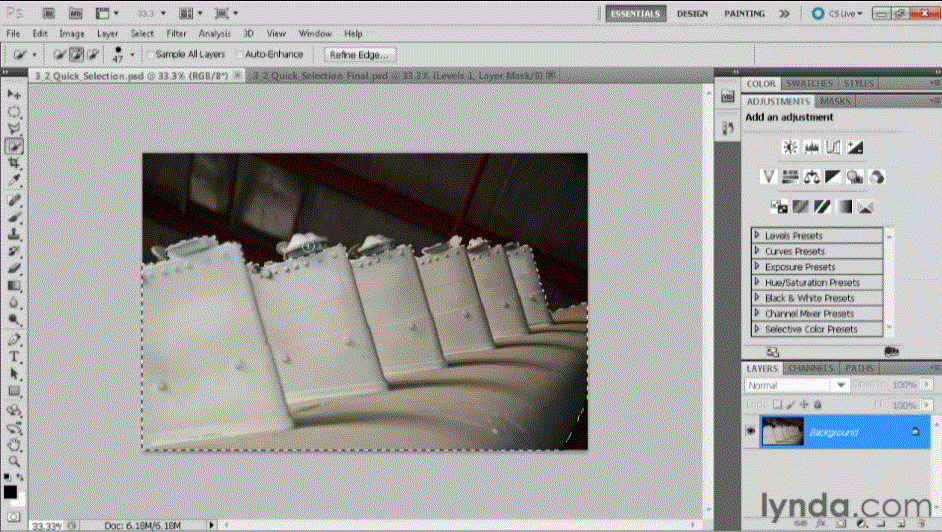This screenshot has width=942, height=532.
Task: Add a Levels adjustment
Action: click(812, 147)
